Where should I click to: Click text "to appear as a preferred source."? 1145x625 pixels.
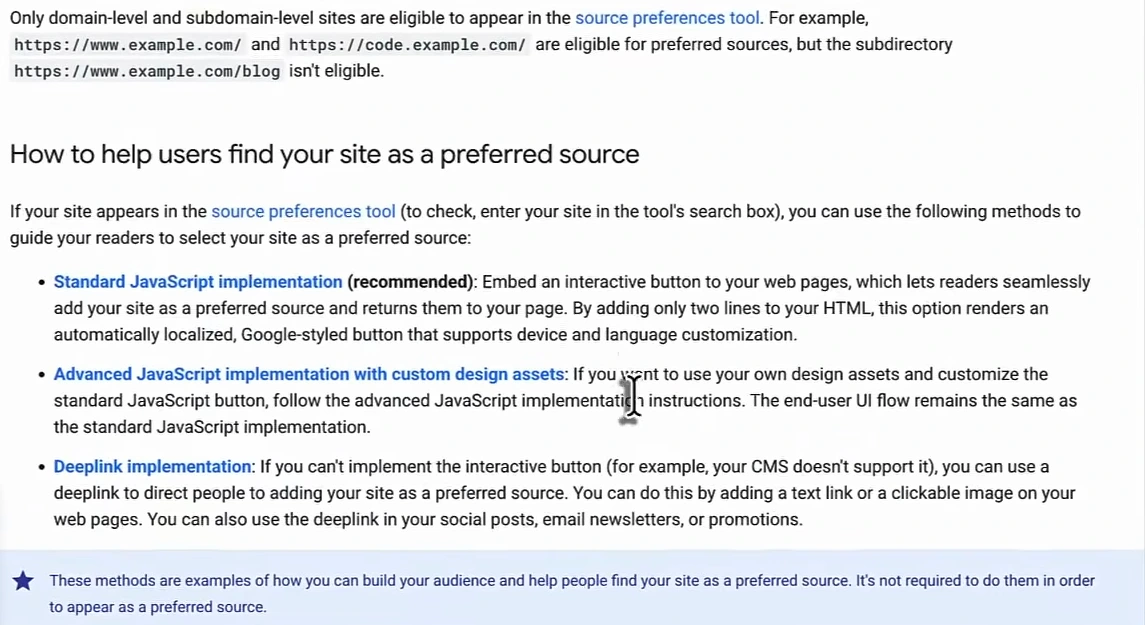tap(157, 607)
